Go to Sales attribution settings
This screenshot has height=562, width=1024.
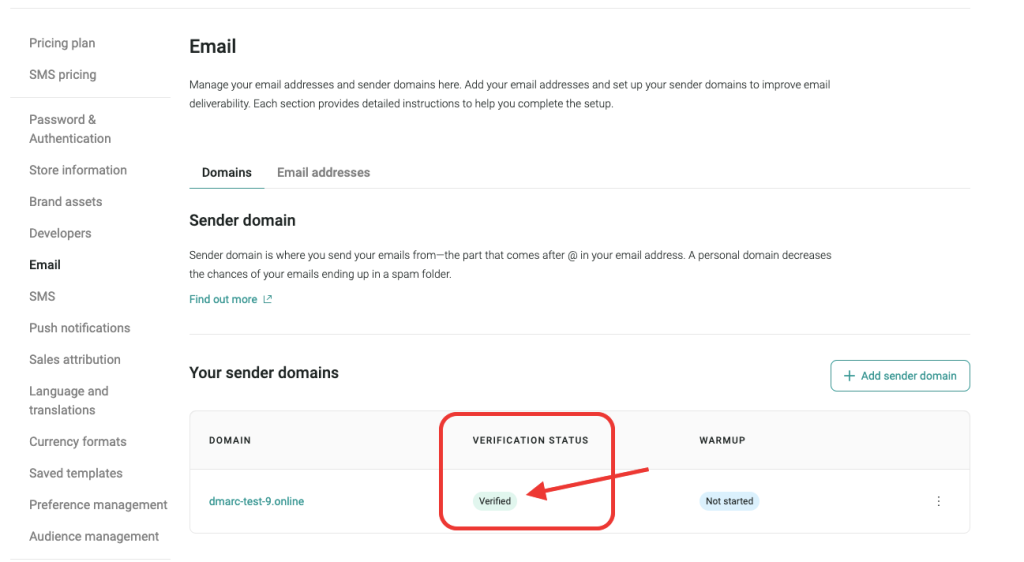(74, 360)
